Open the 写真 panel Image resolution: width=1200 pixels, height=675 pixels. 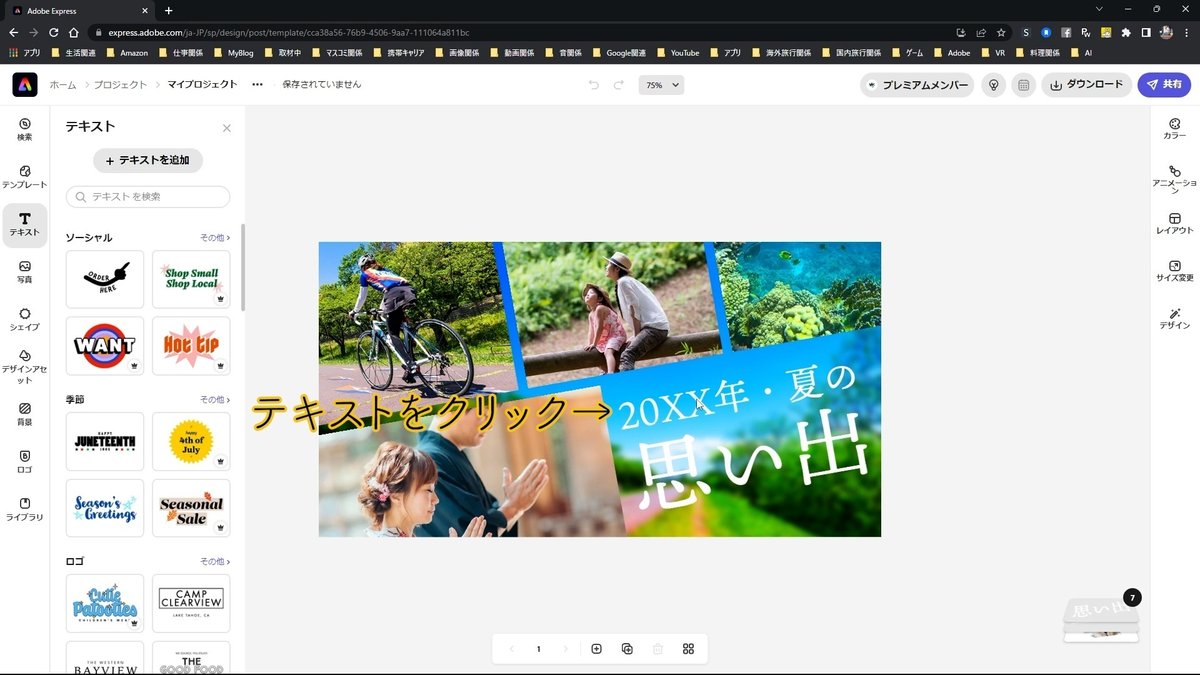[25, 272]
